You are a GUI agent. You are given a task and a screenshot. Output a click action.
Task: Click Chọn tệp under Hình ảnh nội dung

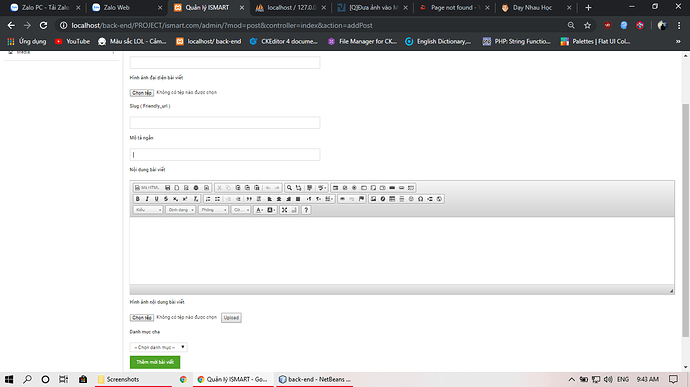click(142, 317)
